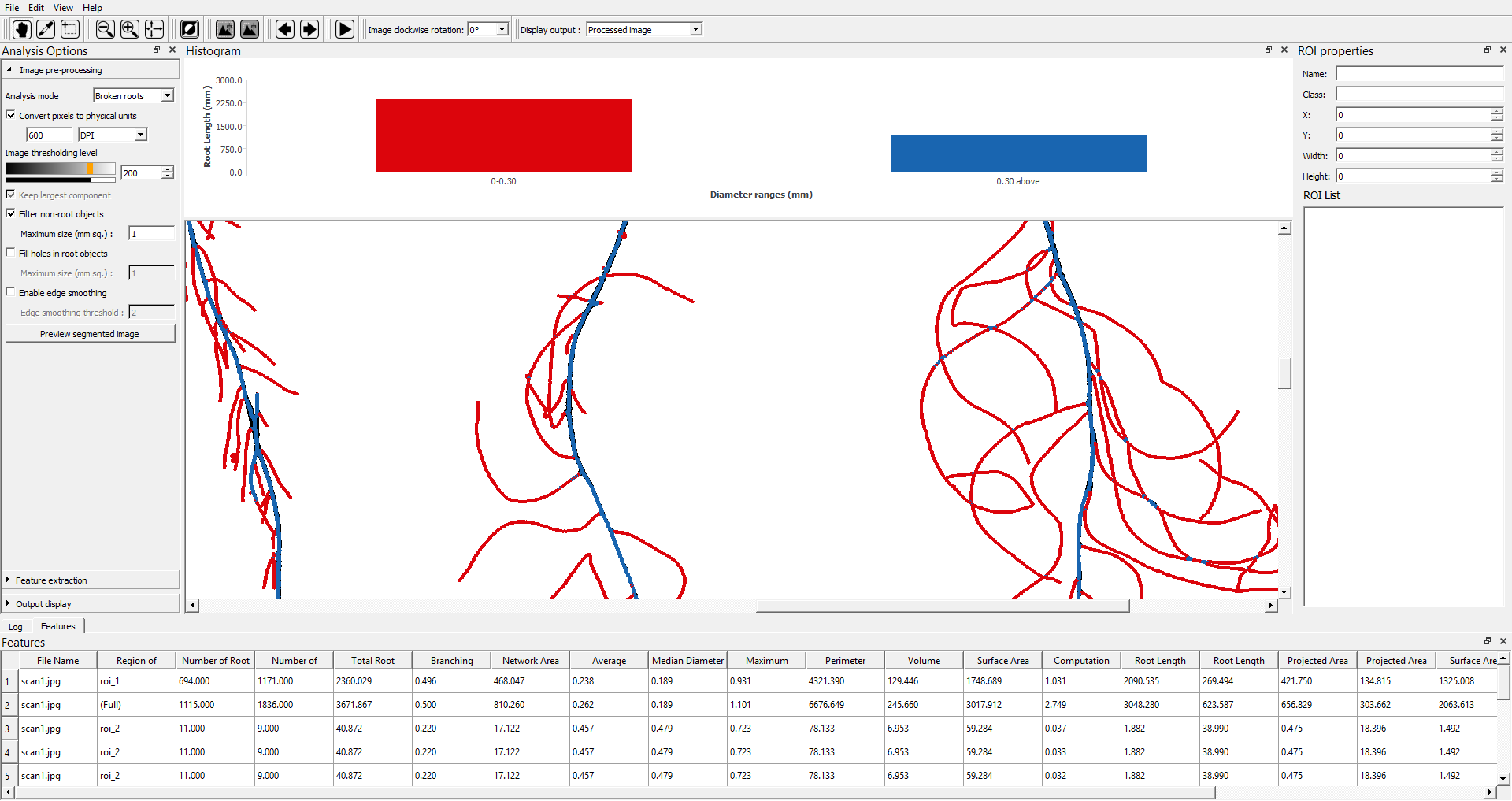This screenshot has width=1512, height=801.
Task: Enable Fill holes in root objects
Action: coord(11,253)
